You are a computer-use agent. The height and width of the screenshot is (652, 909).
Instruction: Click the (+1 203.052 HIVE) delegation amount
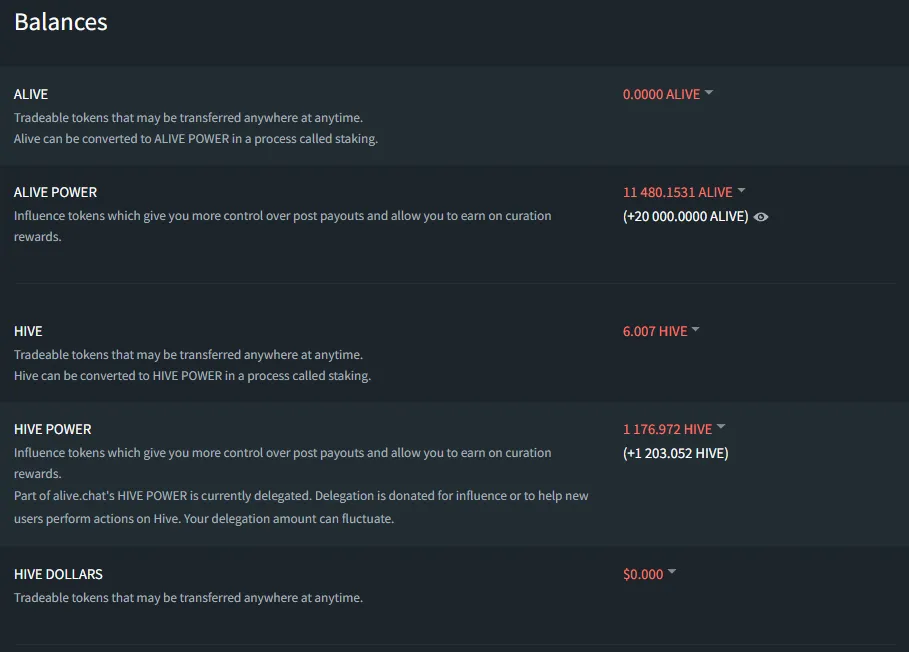pos(675,453)
